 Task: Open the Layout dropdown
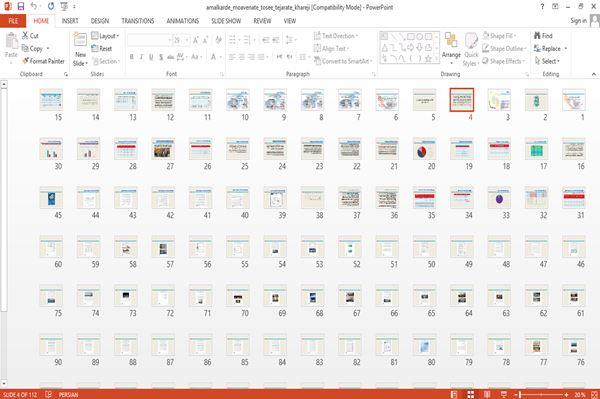(x=105, y=36)
